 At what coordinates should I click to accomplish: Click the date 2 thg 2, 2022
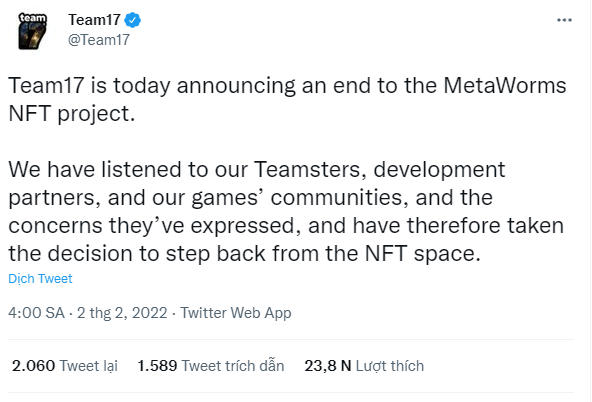122,313
